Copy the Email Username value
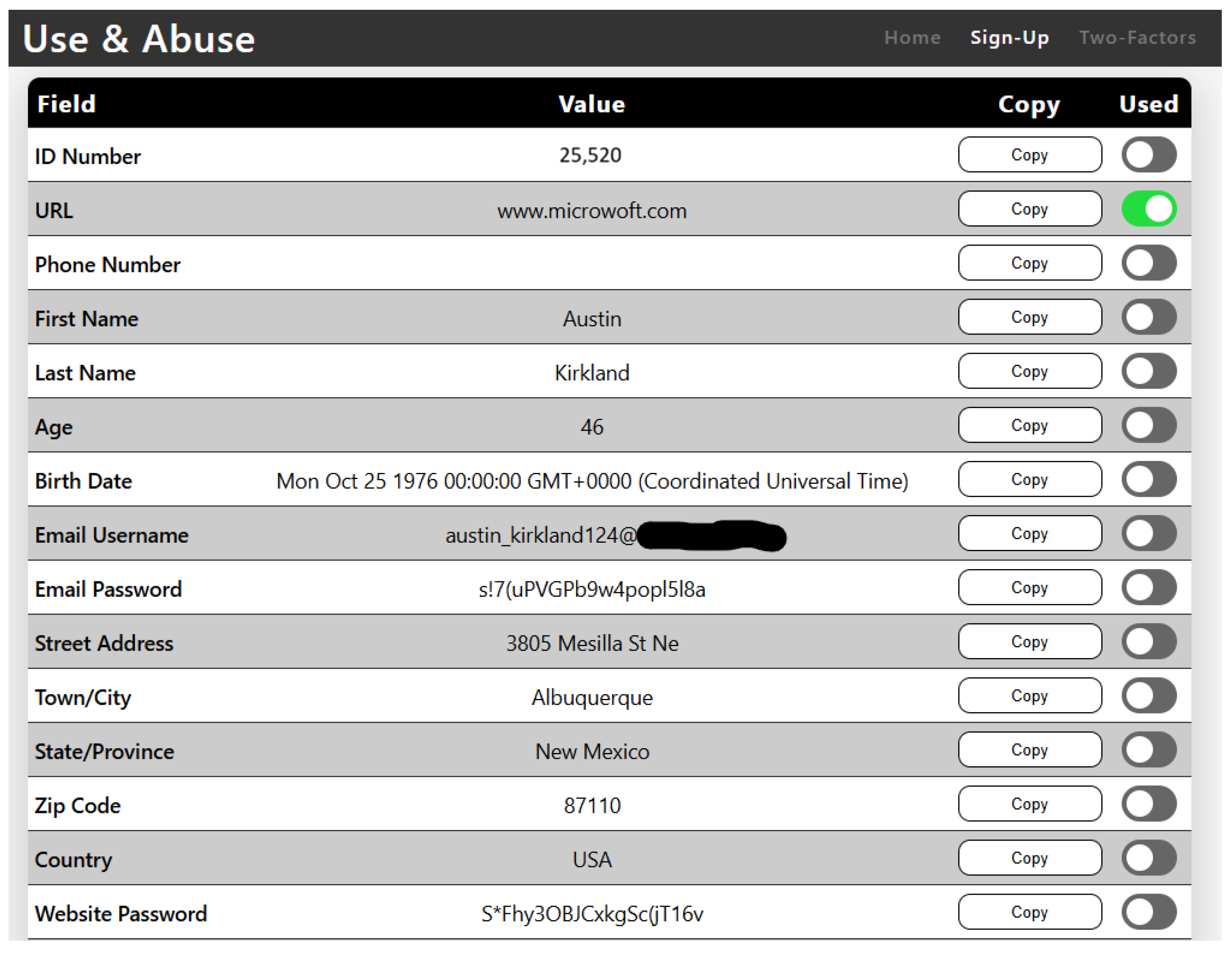1232x953 pixels. pos(1029,533)
